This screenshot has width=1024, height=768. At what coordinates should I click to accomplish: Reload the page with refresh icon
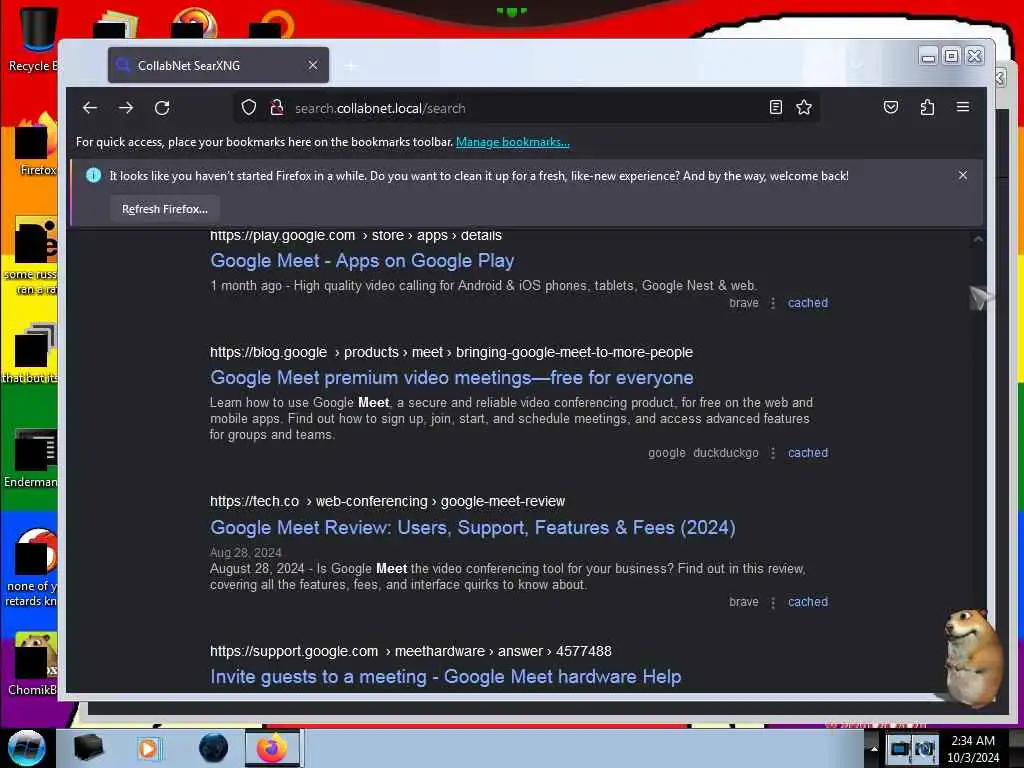(x=162, y=108)
